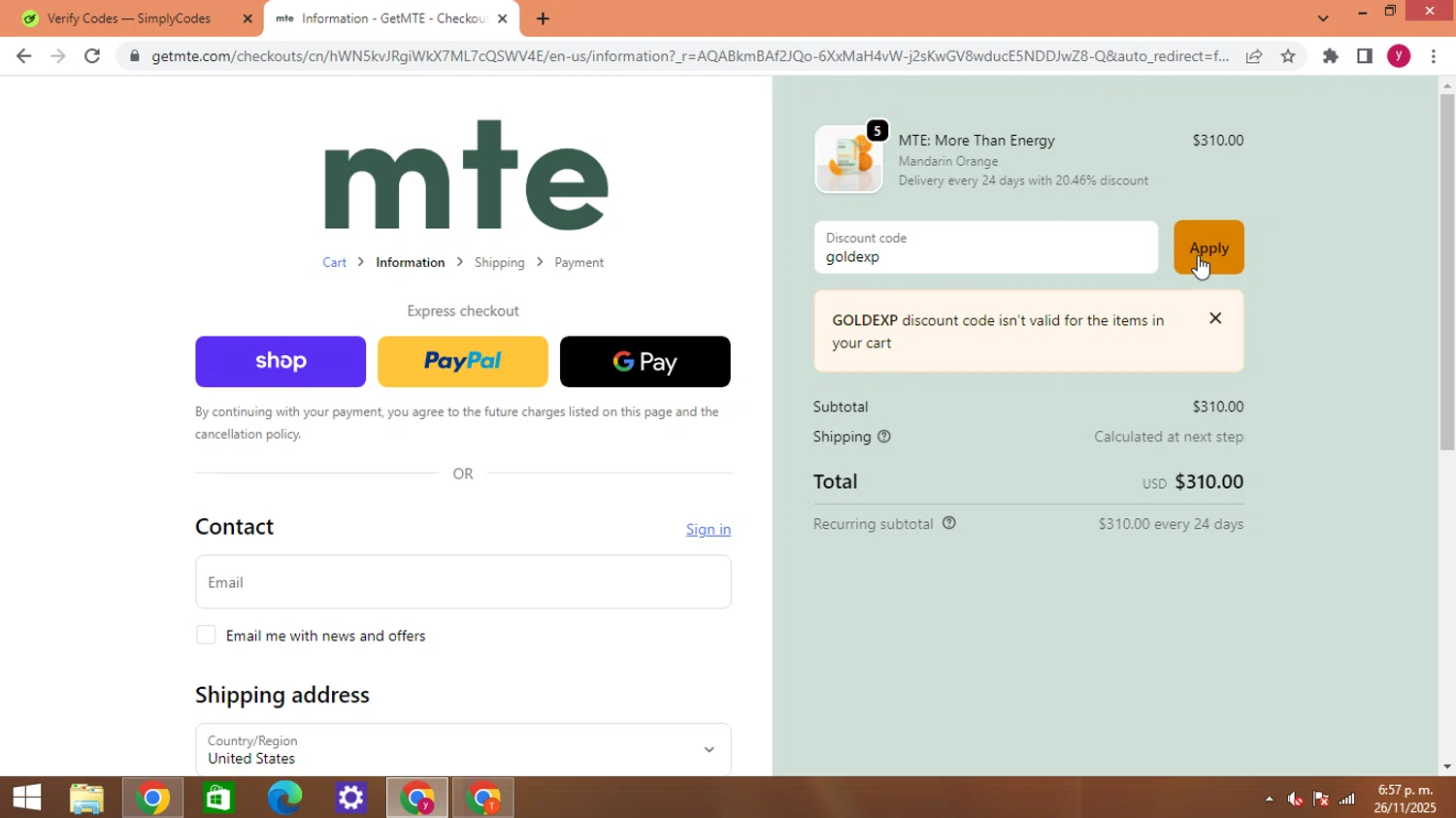Click the Total $310.00 amount
Image resolution: width=1456 pixels, height=818 pixels.
[x=1208, y=481]
